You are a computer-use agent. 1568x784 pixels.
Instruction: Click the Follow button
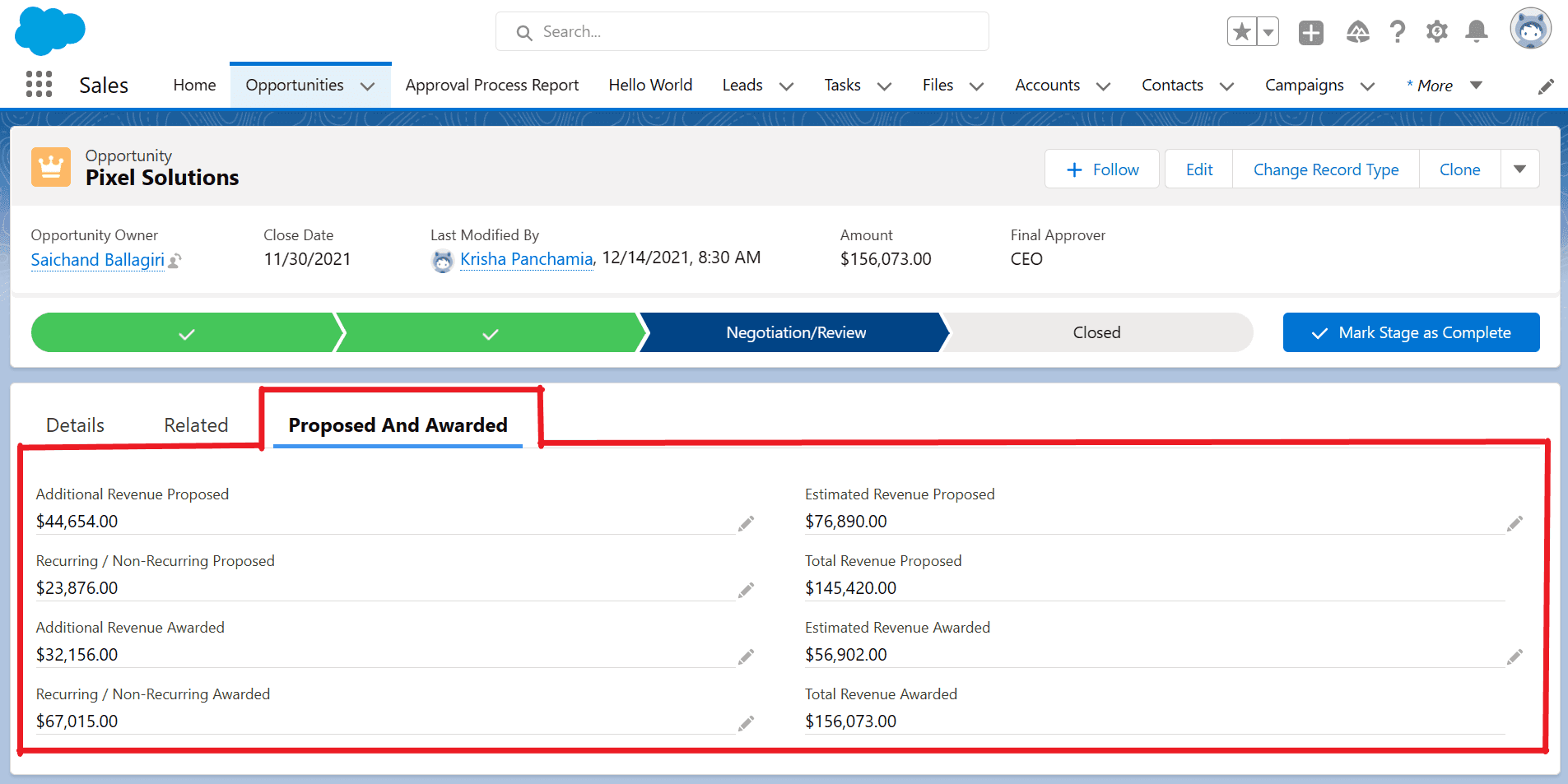click(1102, 169)
